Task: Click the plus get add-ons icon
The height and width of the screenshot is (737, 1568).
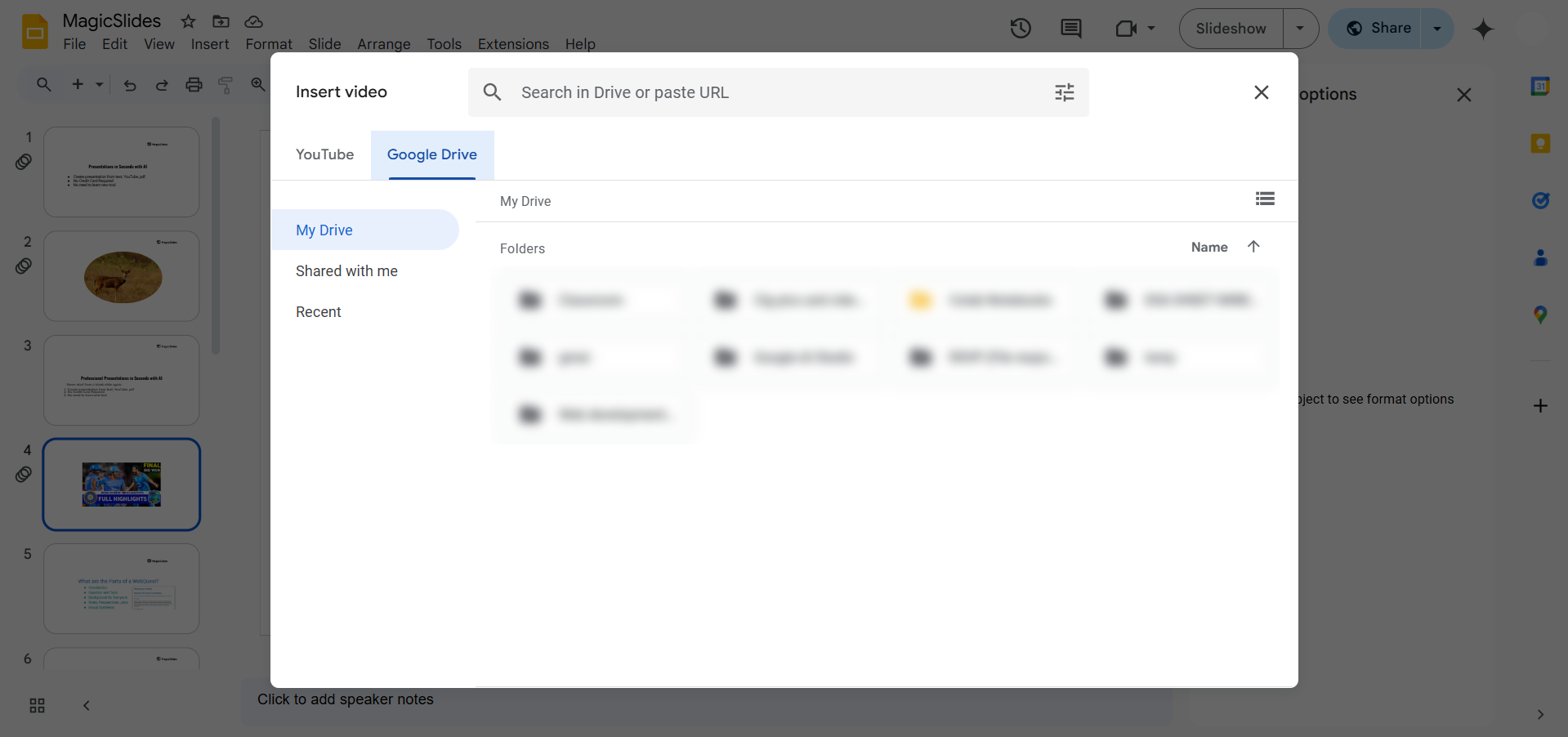Action: (x=1540, y=406)
